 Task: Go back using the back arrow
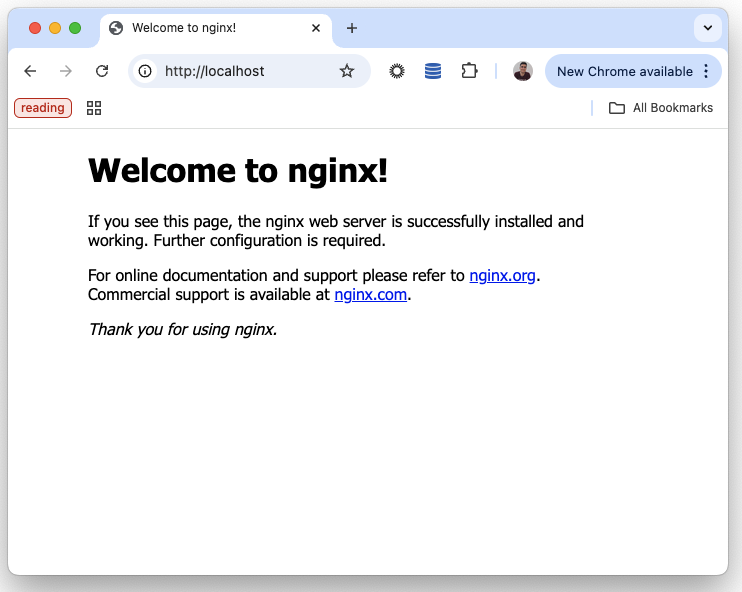tap(30, 71)
